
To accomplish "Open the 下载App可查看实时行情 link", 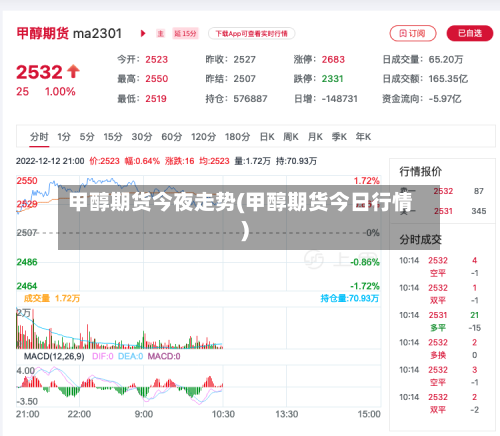I will (x=251, y=33).
